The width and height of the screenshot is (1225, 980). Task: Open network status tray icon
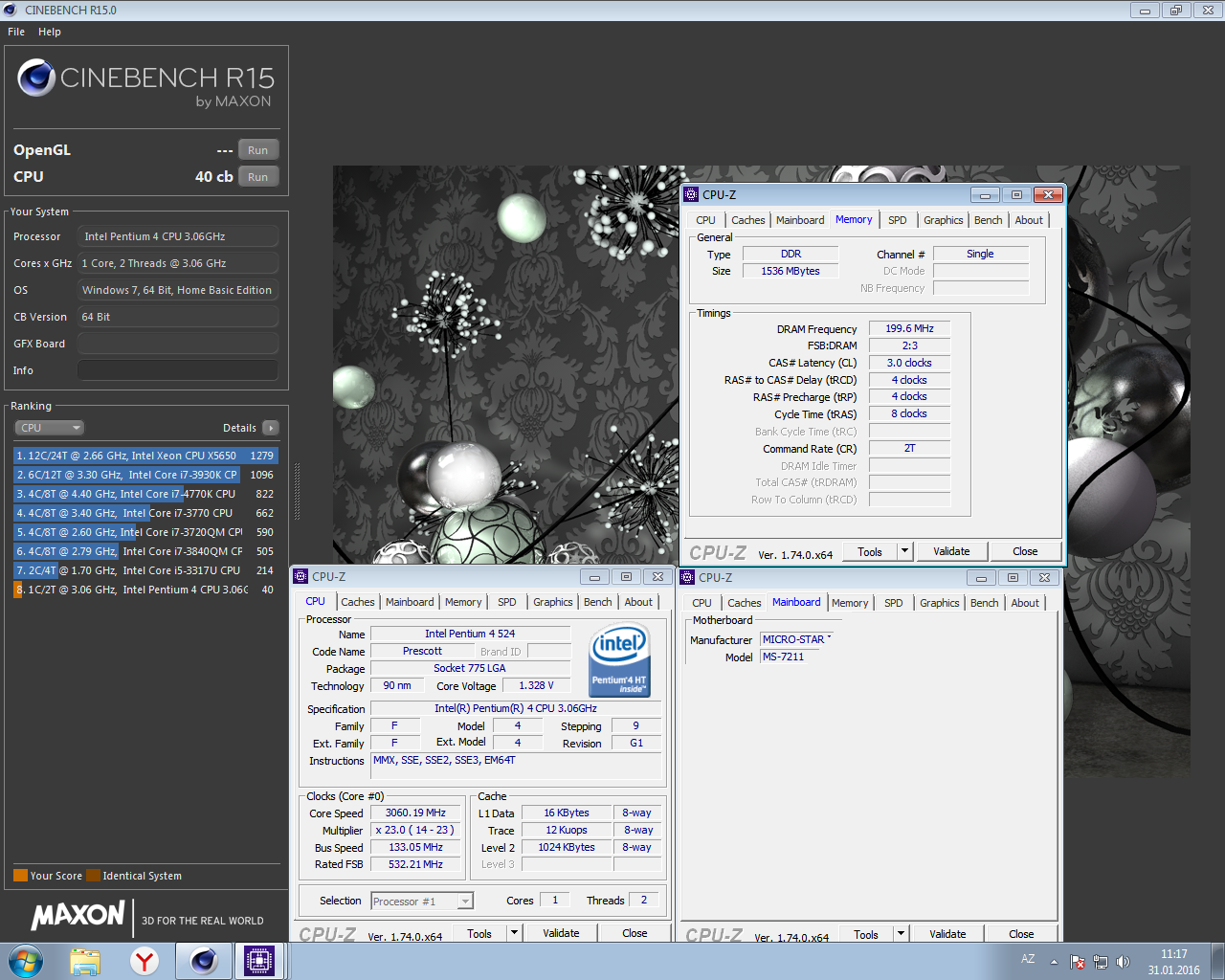(x=1101, y=962)
